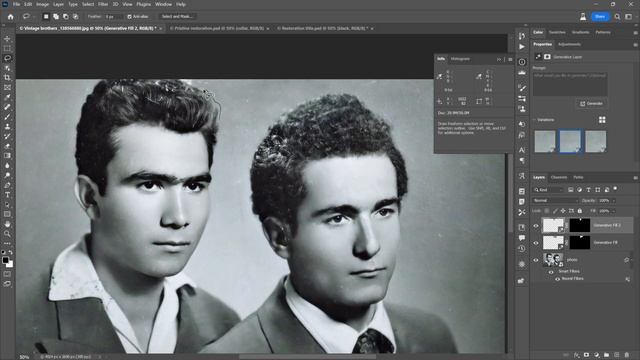Viewport: 640px width, 360px height.
Task: Select the Brush tool
Action: (7, 117)
